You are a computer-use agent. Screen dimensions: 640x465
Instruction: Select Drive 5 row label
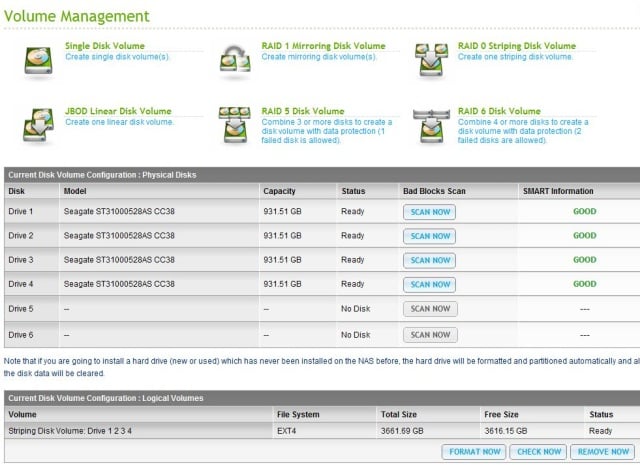click(x=21, y=309)
